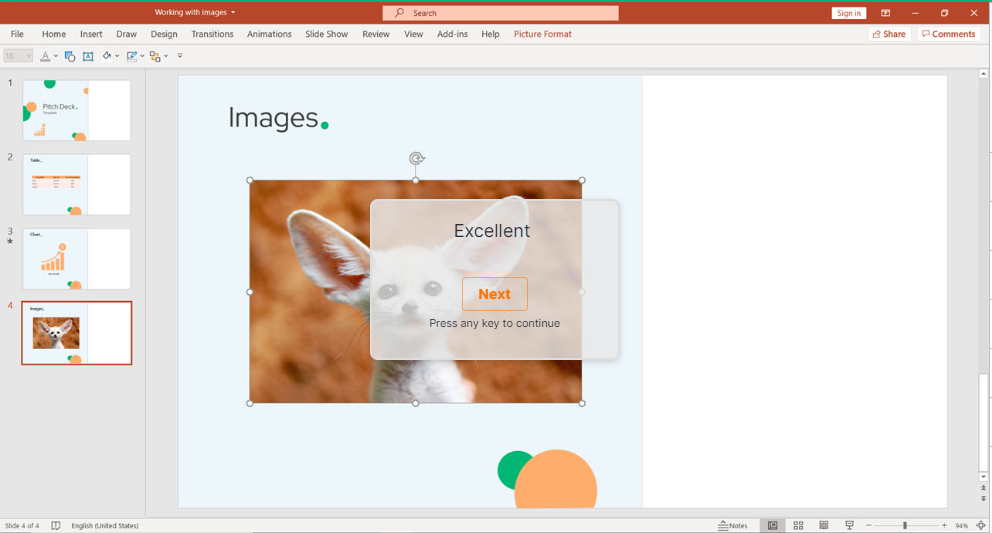Viewport: 992px width, 533px height.
Task: Select the Picture Format tab
Action: [x=542, y=34]
